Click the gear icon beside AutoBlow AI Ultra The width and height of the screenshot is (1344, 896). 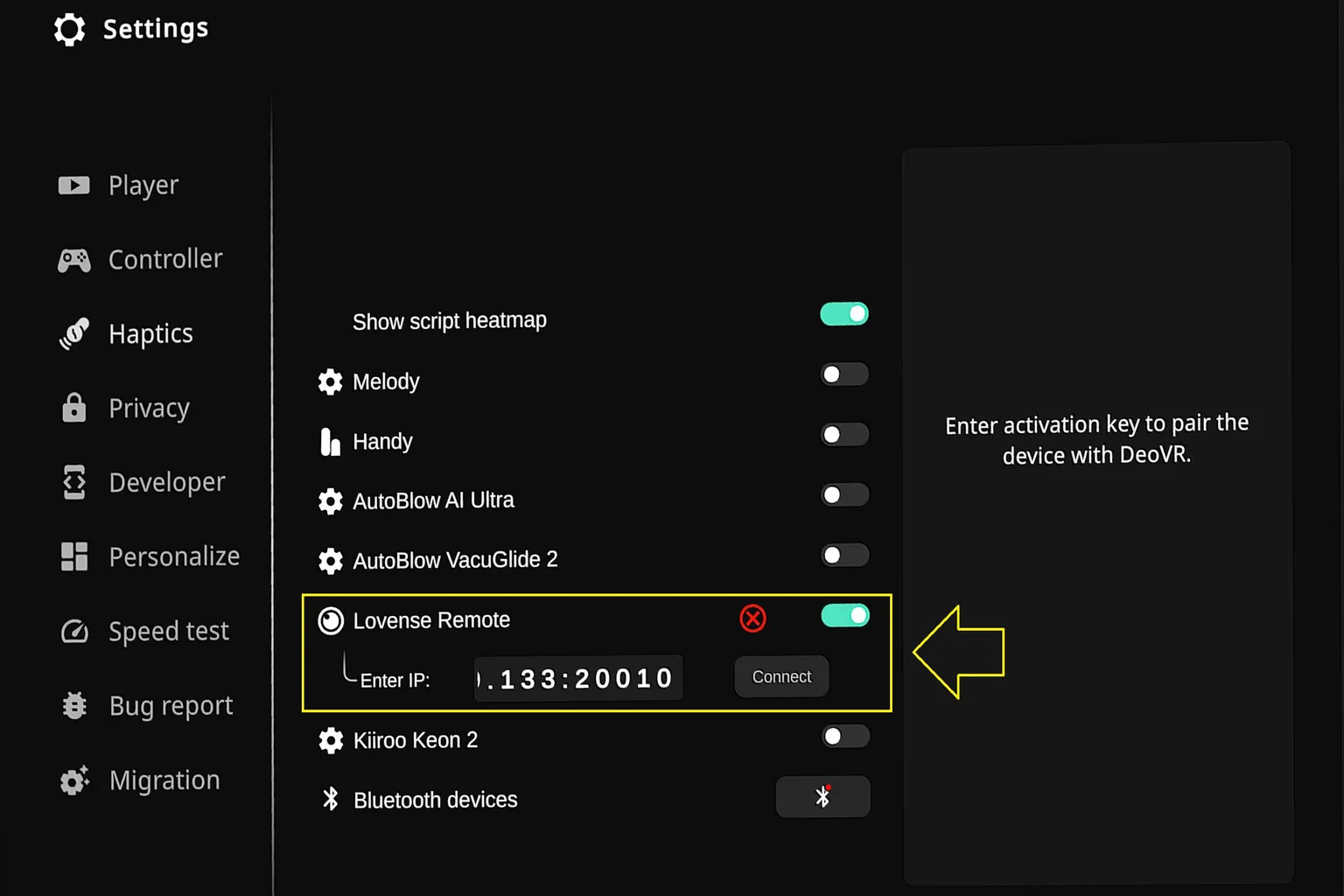(331, 501)
